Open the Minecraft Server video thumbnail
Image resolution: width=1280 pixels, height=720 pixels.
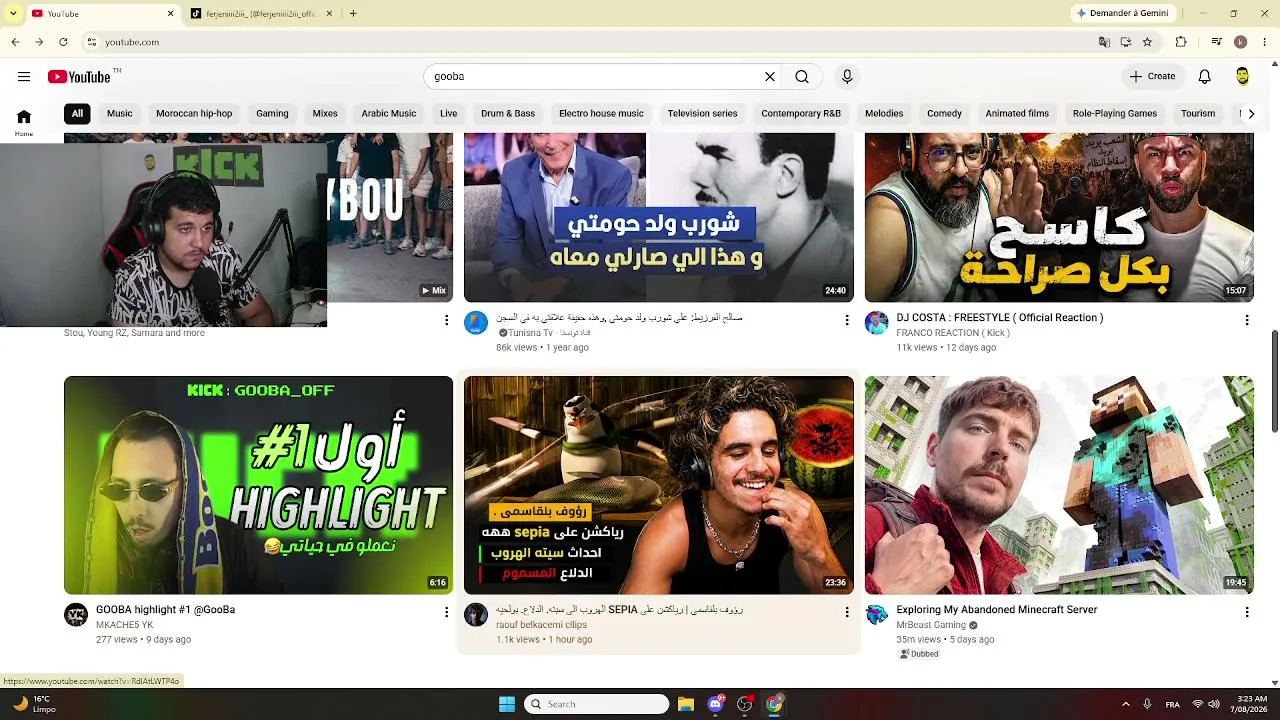(1059, 485)
